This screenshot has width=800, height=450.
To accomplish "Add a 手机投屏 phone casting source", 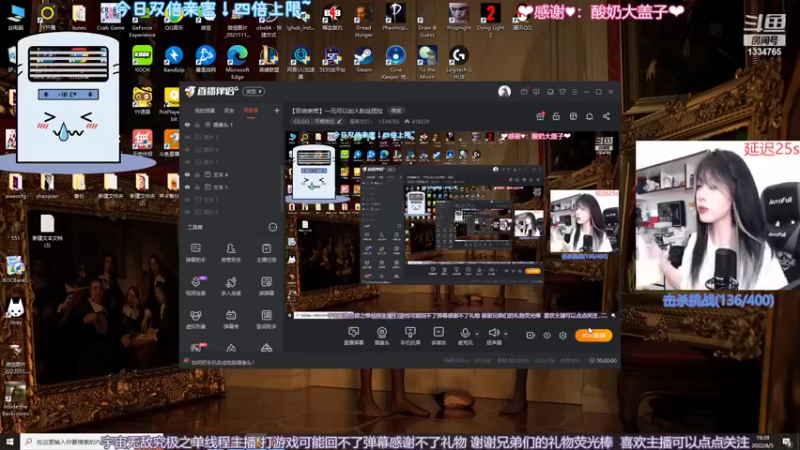I will pos(410,336).
